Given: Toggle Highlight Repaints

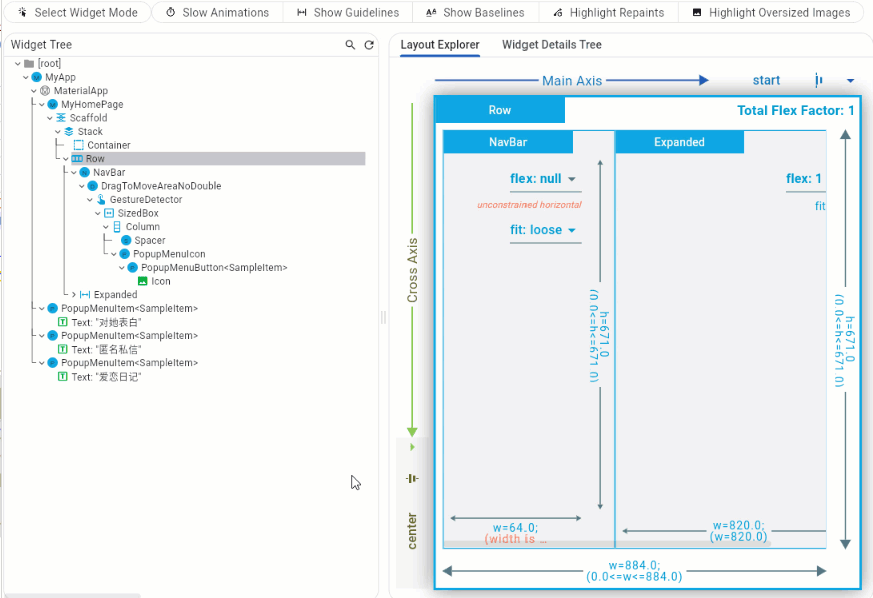Looking at the screenshot, I should tap(609, 12).
